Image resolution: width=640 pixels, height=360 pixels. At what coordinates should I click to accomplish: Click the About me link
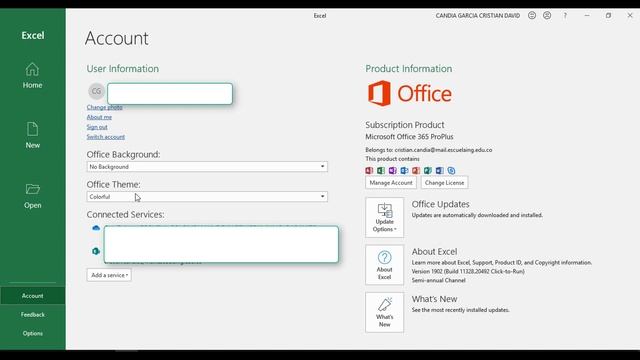point(99,117)
